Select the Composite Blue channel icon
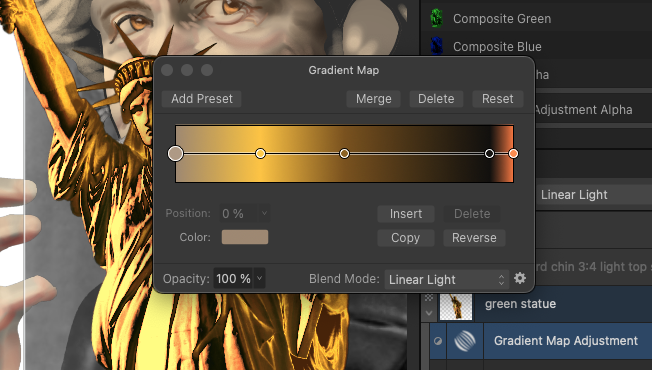Viewport: 652px width, 370px height. pyautogui.click(x=436, y=46)
